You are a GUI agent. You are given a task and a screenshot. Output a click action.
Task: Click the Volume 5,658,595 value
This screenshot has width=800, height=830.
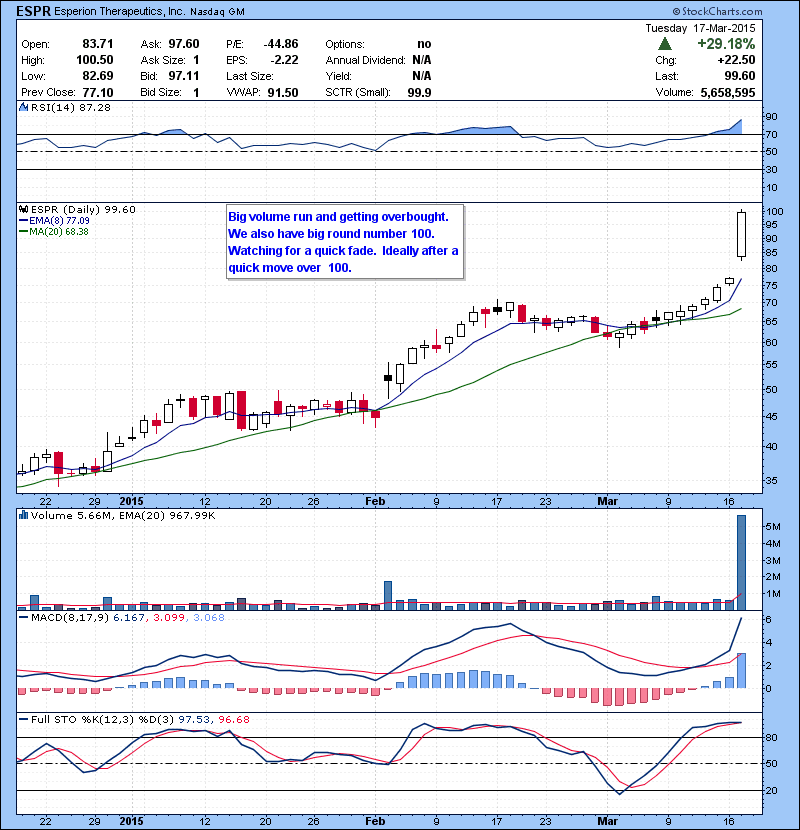coord(727,93)
